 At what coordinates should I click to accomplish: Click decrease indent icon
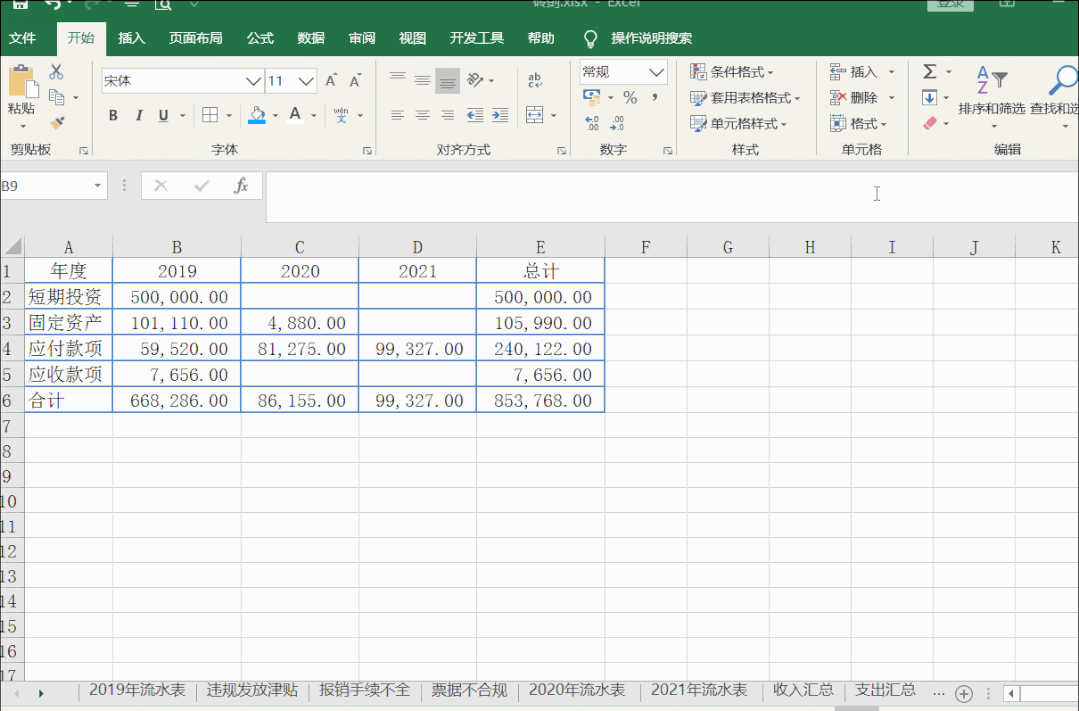pos(475,115)
